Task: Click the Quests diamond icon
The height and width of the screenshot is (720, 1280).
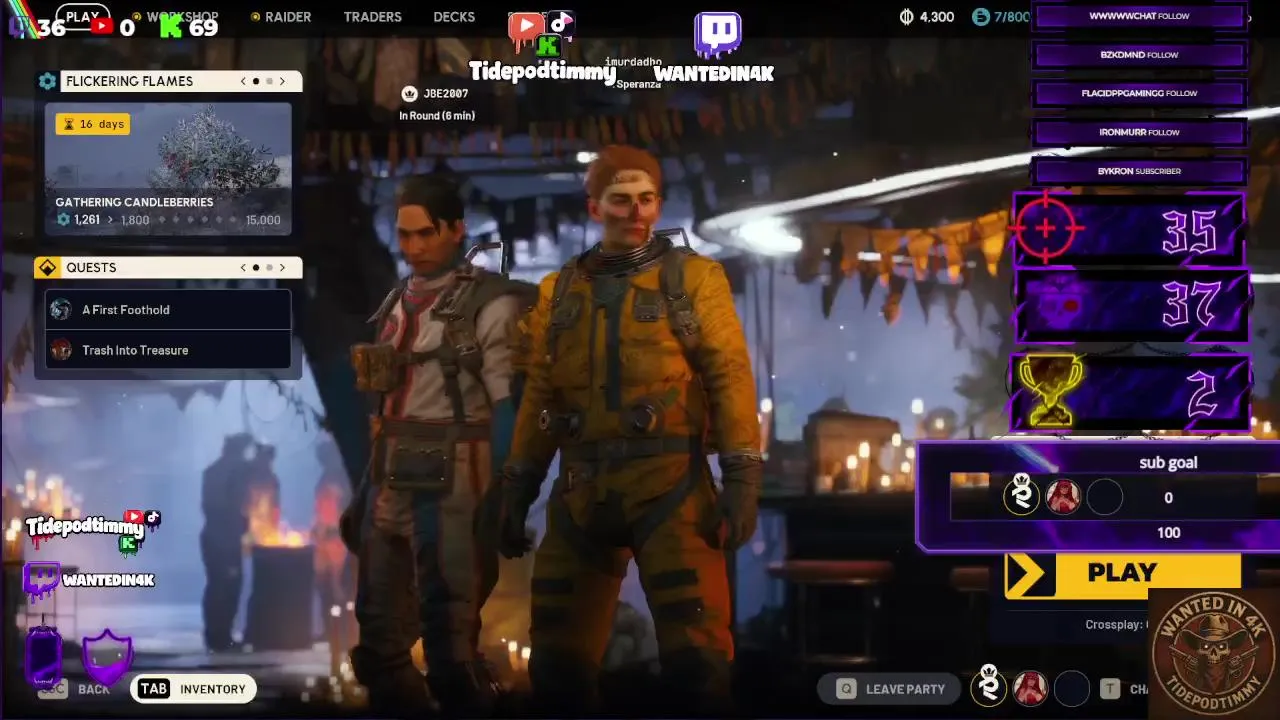Action: (x=47, y=268)
